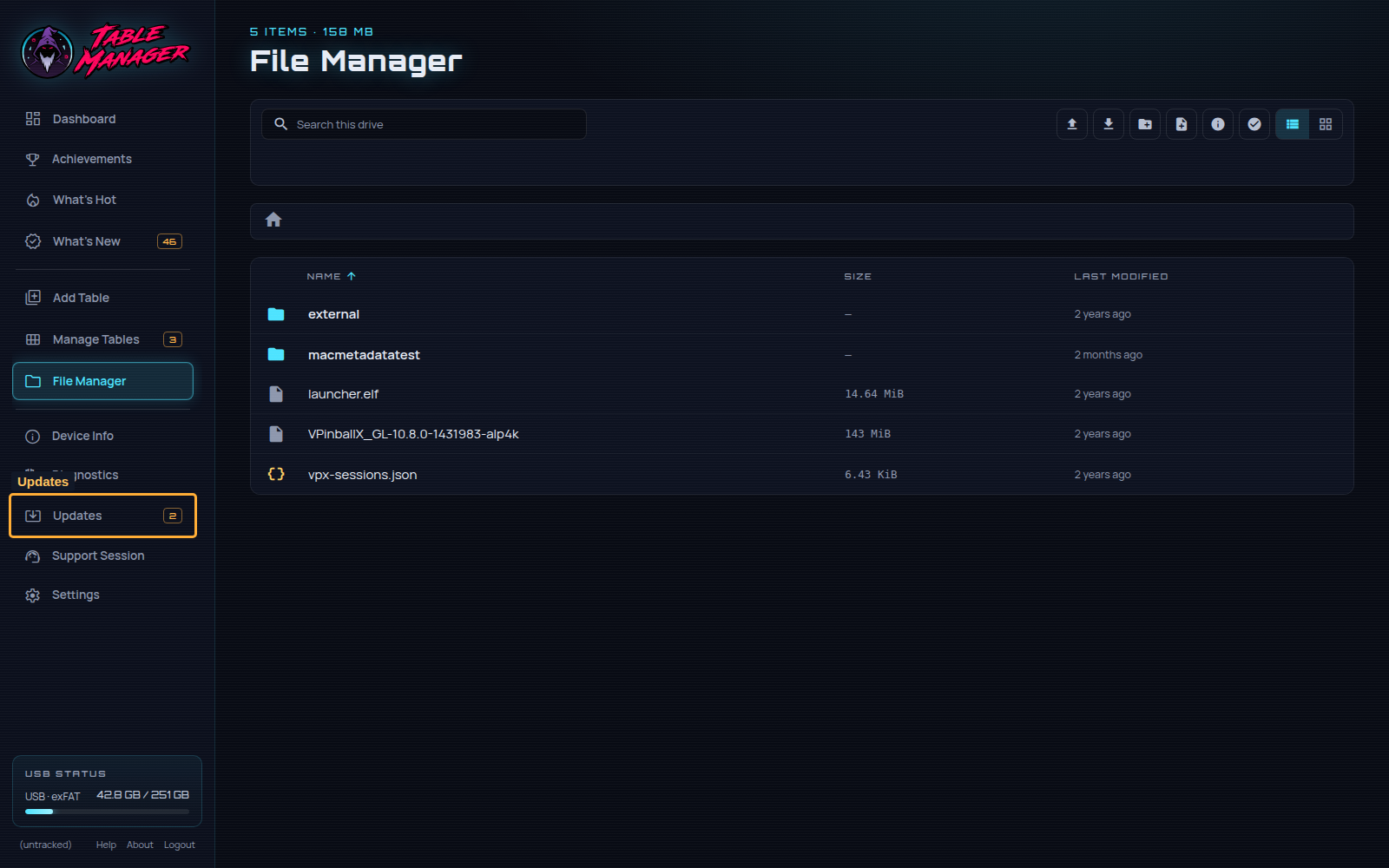Sort by the Name column header

[x=331, y=276]
